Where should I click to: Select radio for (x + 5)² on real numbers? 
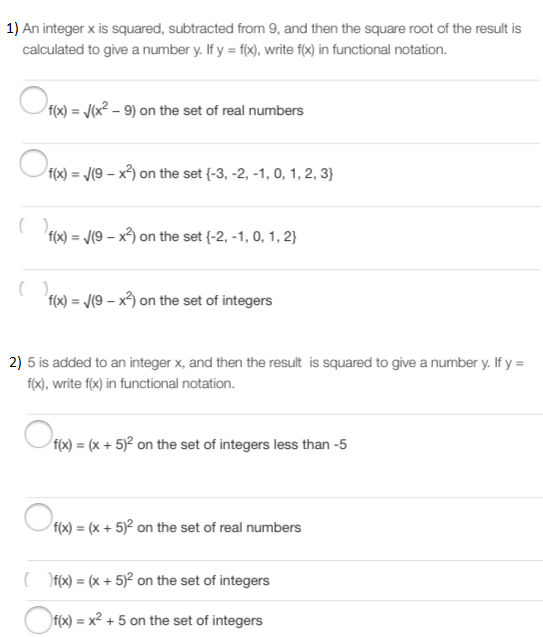[39, 517]
